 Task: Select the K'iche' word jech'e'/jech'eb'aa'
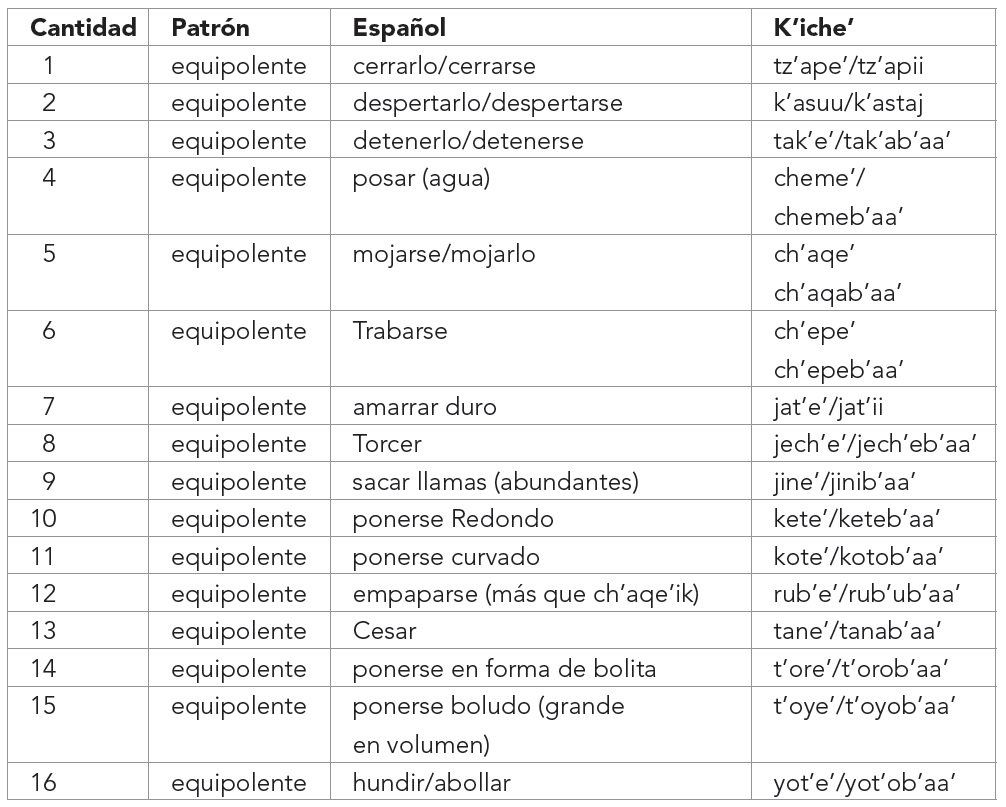coord(872,444)
